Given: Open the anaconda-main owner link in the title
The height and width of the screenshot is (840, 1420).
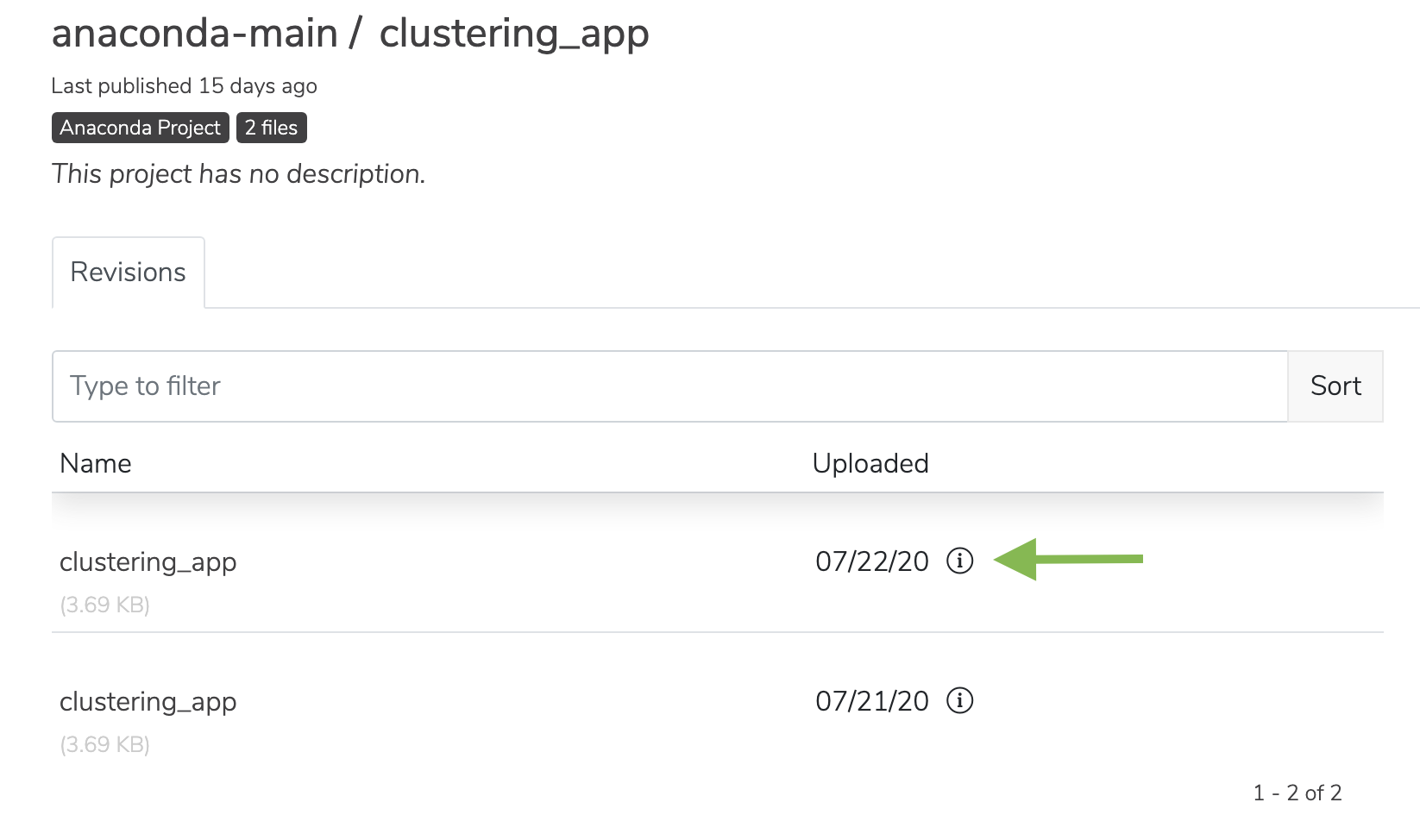Looking at the screenshot, I should tap(195, 34).
